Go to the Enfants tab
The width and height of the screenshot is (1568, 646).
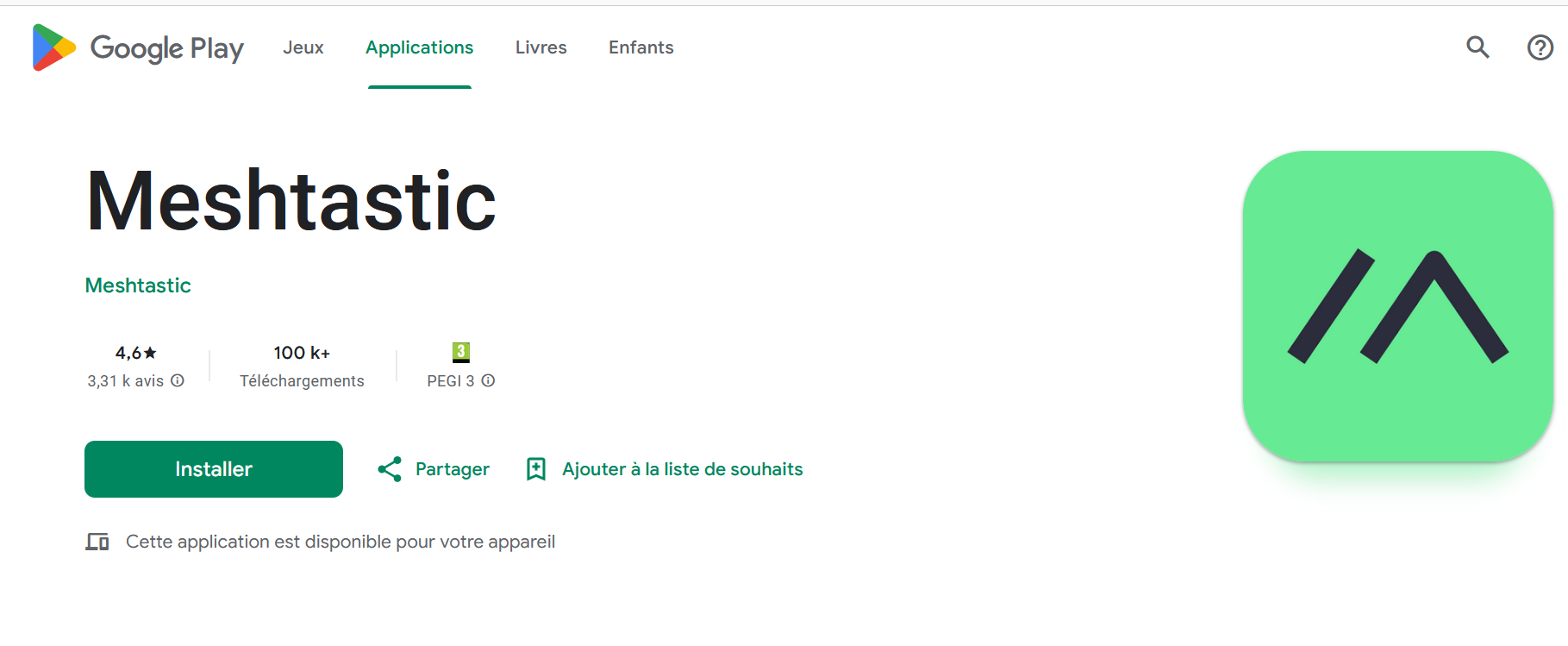point(641,47)
